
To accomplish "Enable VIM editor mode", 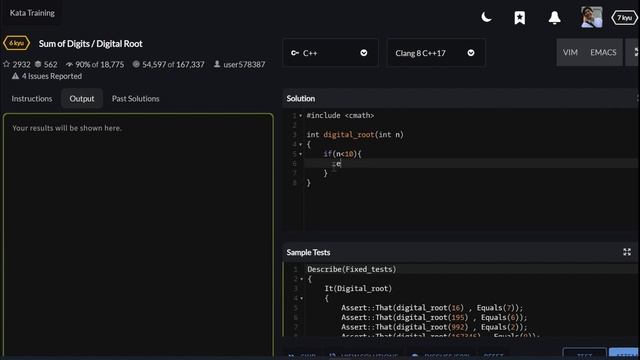I will (570, 52).
